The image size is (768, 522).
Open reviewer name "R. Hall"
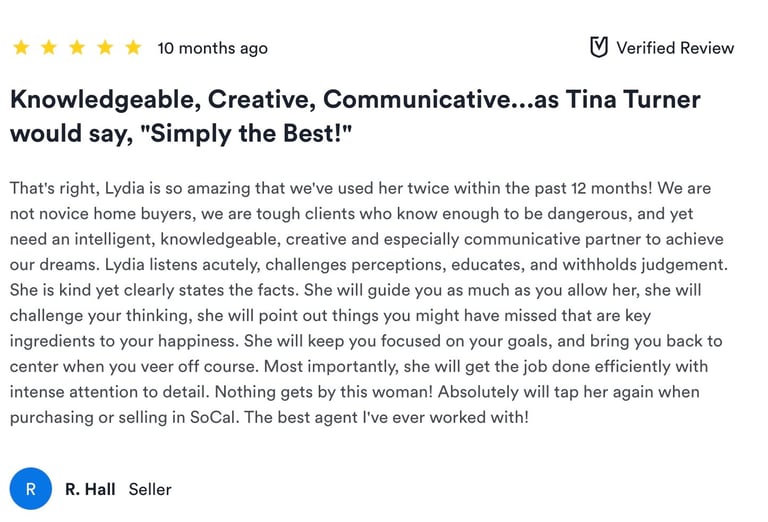pyautogui.click(x=90, y=489)
